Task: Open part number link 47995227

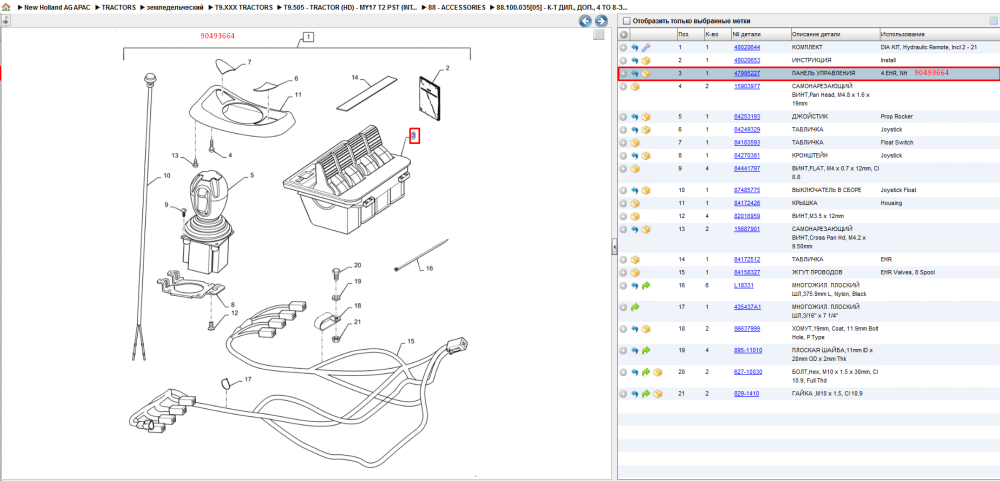Action: coord(747,73)
